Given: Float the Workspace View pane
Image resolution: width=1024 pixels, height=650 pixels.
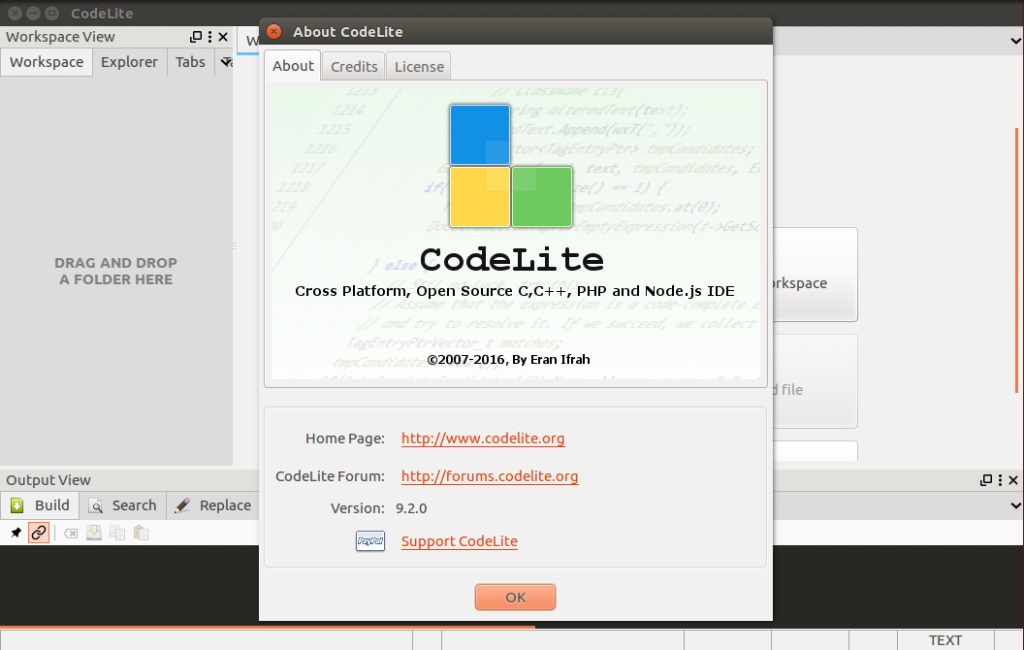Looking at the screenshot, I should click(x=195, y=37).
